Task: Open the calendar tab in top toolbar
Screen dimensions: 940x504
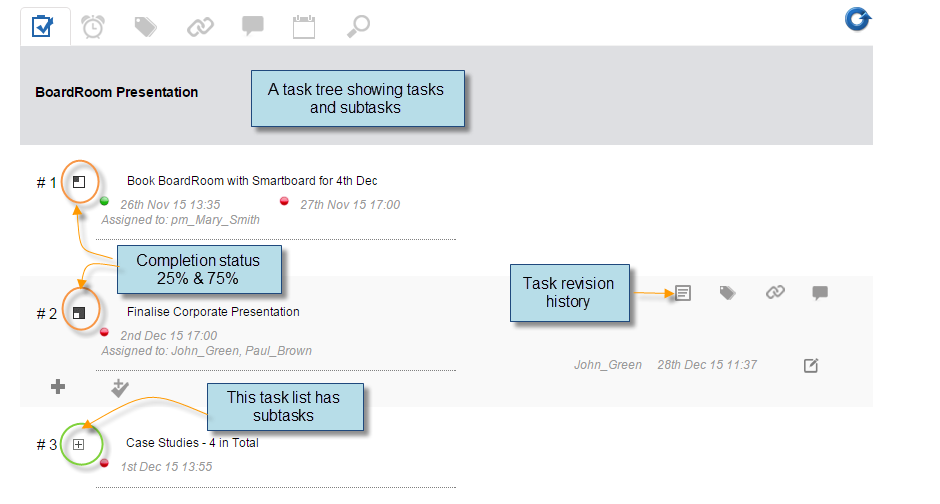Action: (304, 27)
